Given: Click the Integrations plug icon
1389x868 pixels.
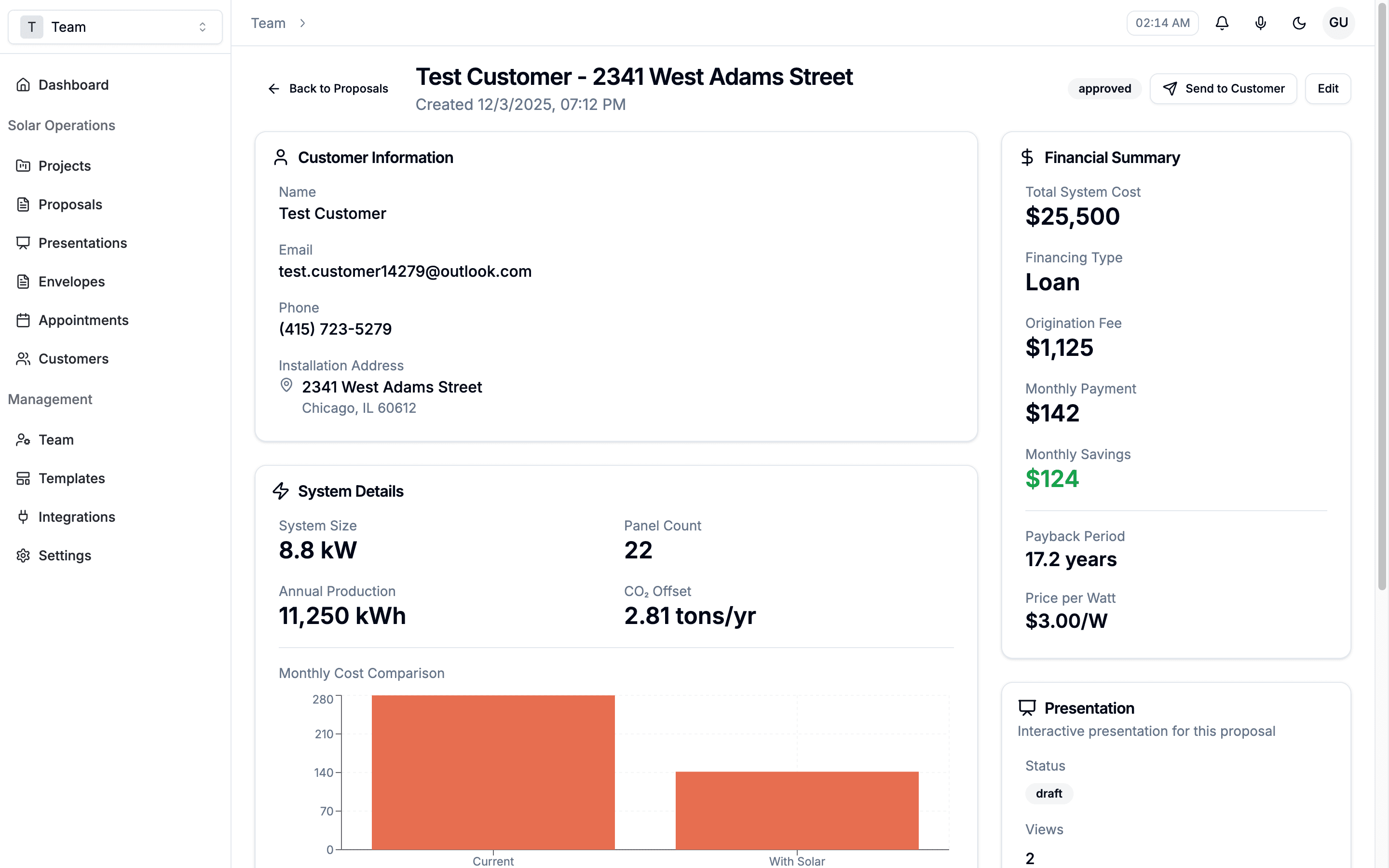Looking at the screenshot, I should [x=23, y=516].
